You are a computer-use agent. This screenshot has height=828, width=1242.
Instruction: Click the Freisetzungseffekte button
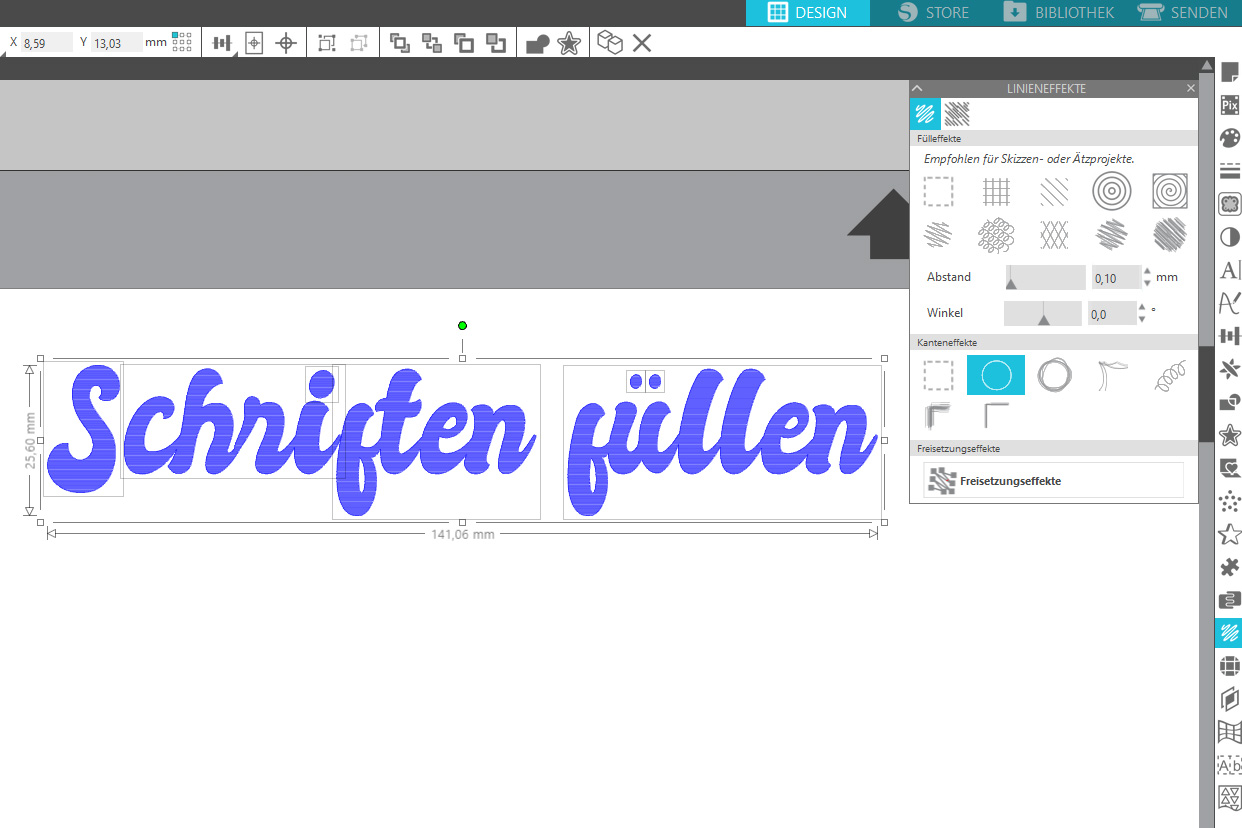[1053, 481]
